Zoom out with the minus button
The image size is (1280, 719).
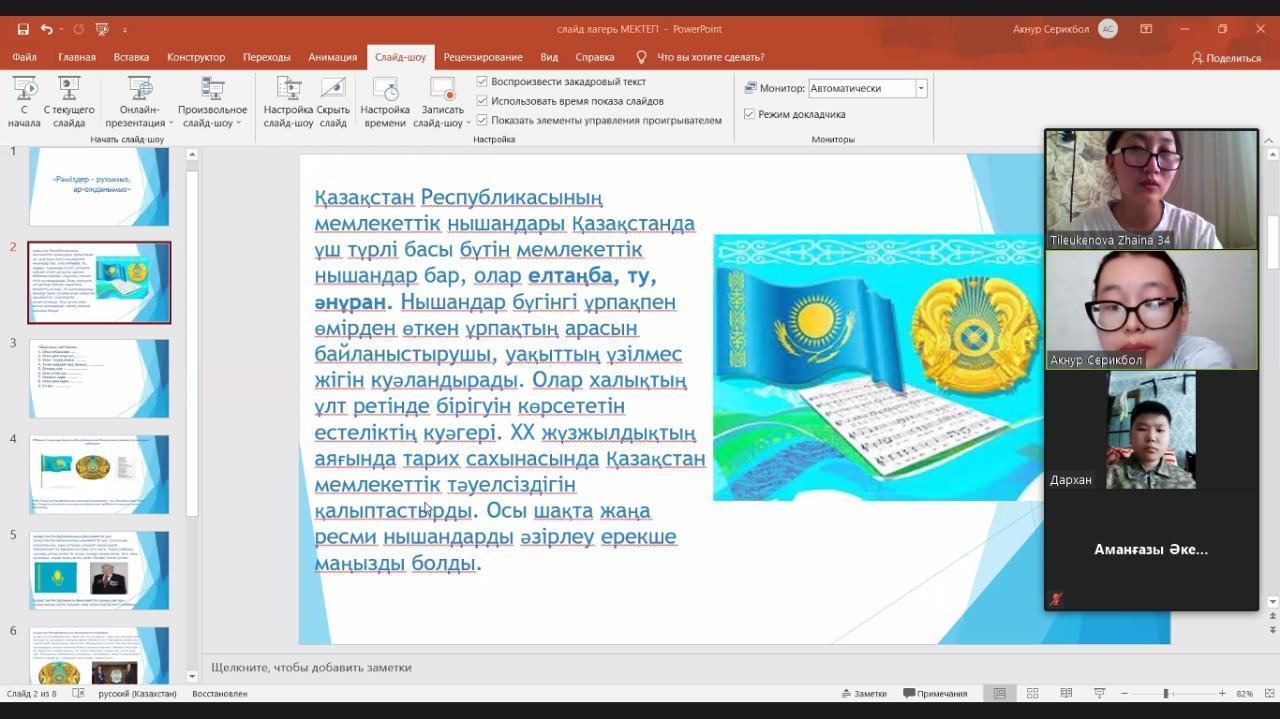[1124, 693]
